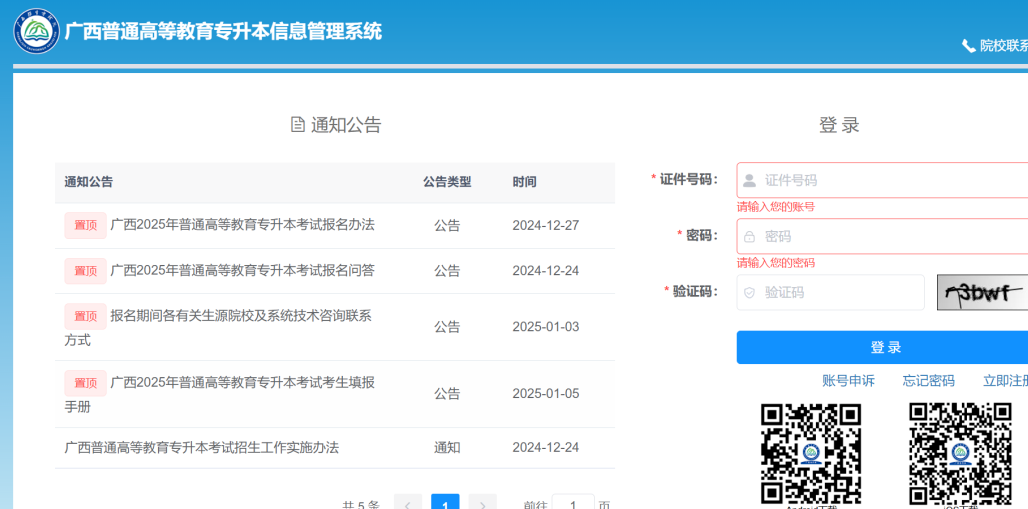Open notice 广西普通高等教育专升本考试招生工作实施办法
The height and width of the screenshot is (509, 1028).
(202, 448)
